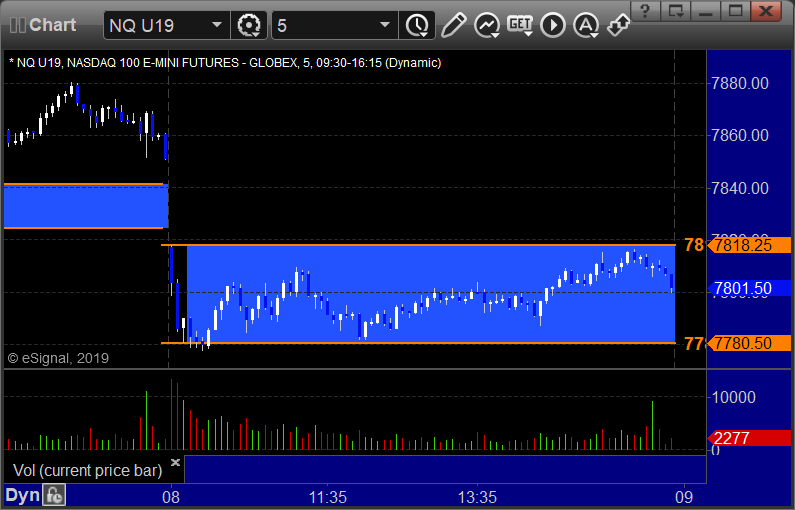Close the chart window with red X
795x510 pixels.
tap(766, 10)
